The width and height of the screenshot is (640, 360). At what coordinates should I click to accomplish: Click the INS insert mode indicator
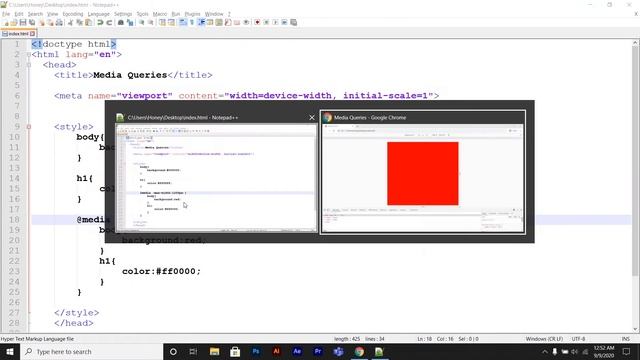[625, 339]
